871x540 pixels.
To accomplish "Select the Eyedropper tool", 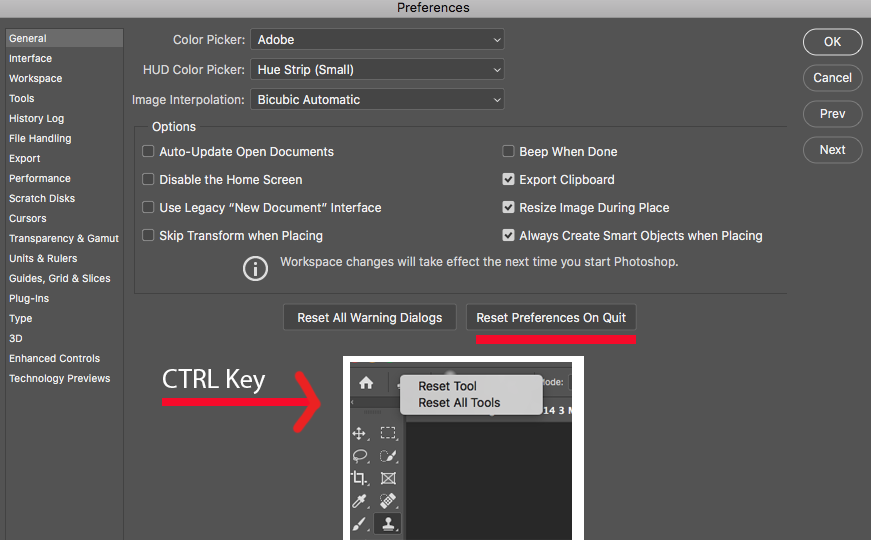I will click(360, 501).
